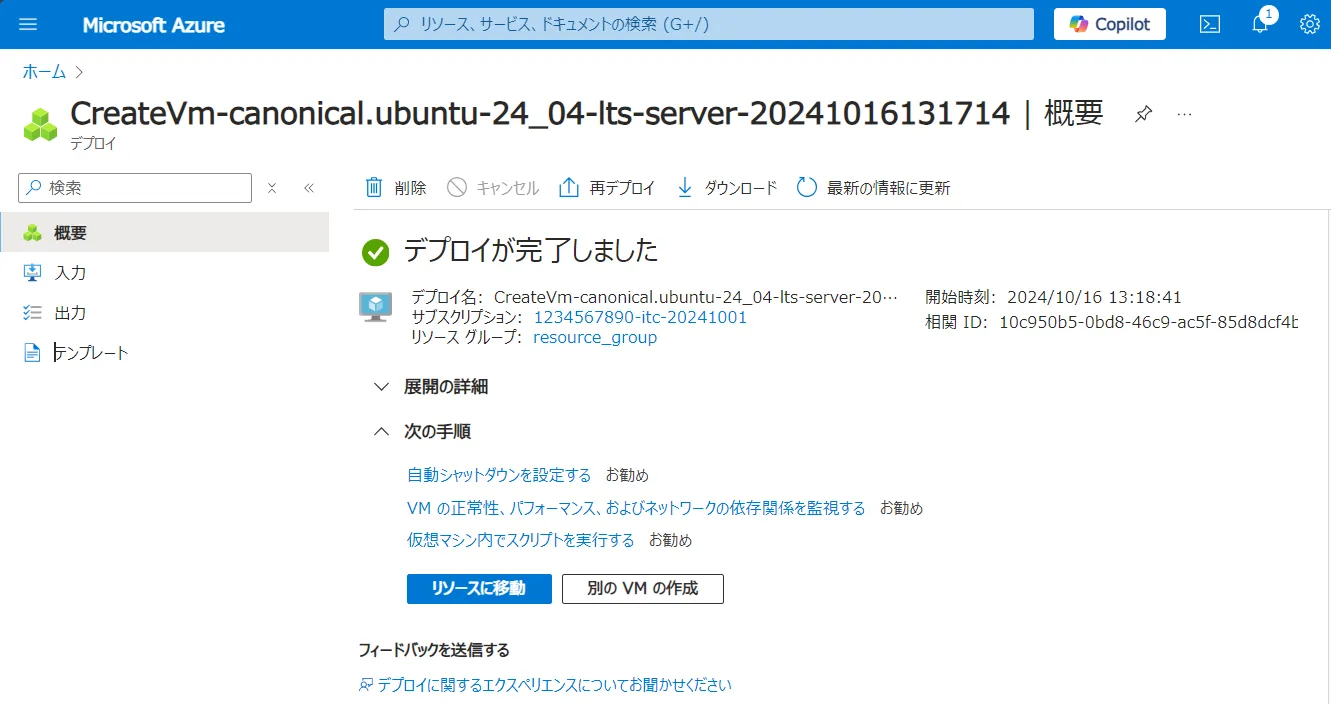Click the 再デプロイ toolbar button
1331x704 pixels.
(x=607, y=188)
